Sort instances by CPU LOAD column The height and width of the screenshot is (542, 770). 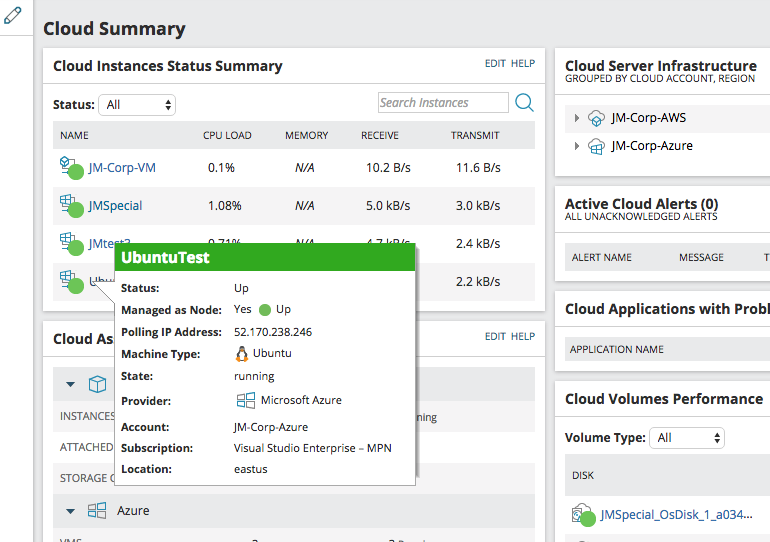[x=227, y=135]
